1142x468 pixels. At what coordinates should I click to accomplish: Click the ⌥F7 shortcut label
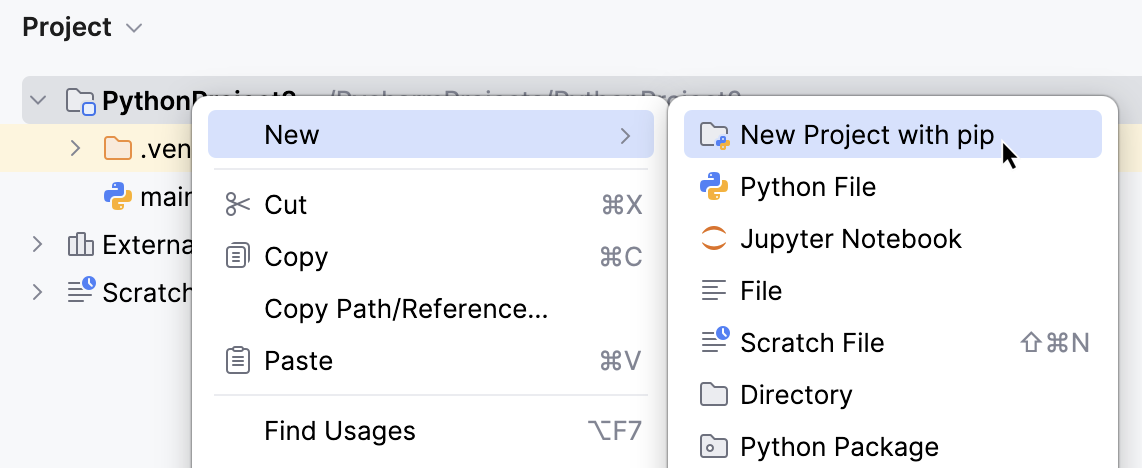615,432
